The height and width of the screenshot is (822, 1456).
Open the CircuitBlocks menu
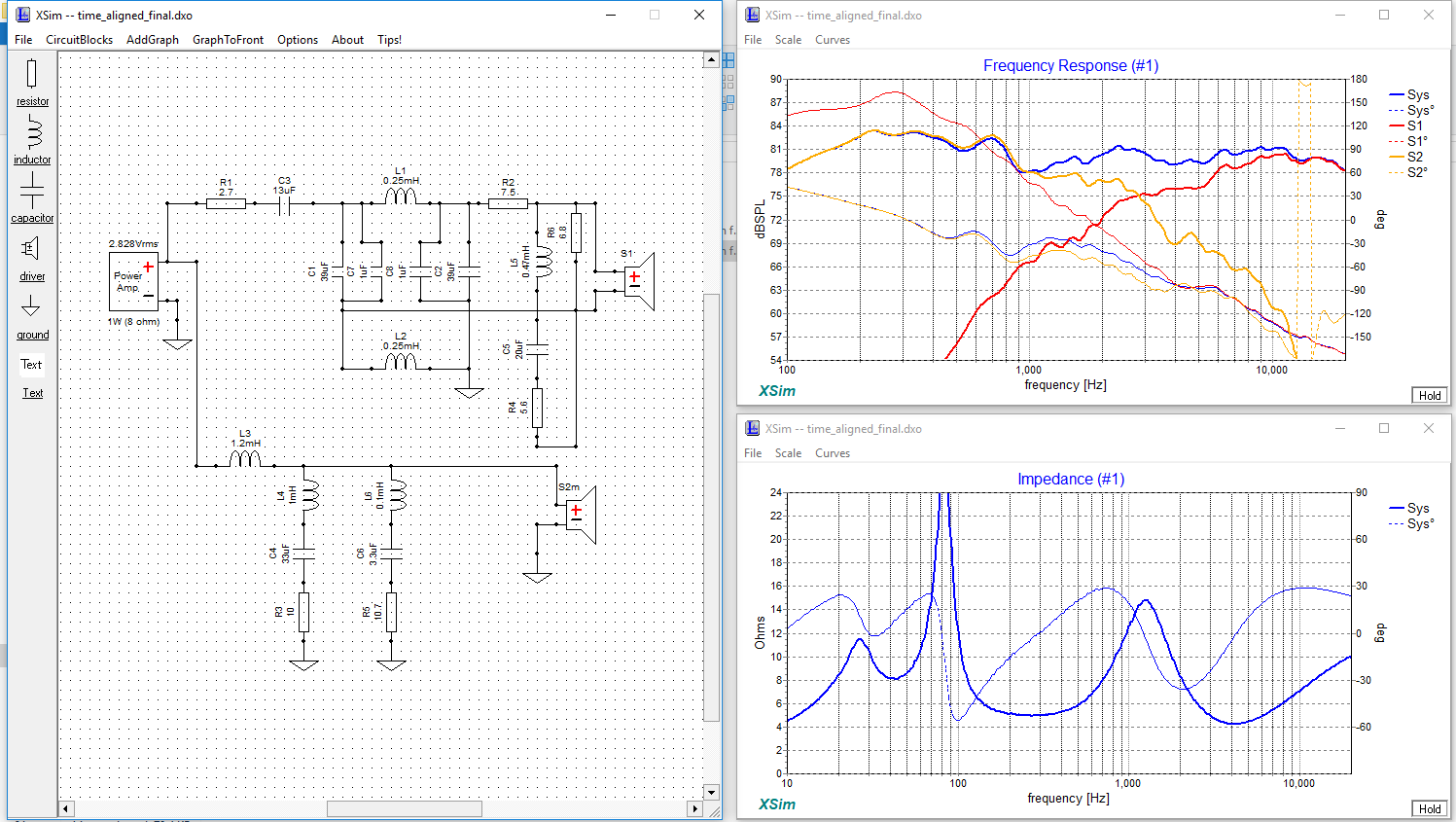(79, 40)
